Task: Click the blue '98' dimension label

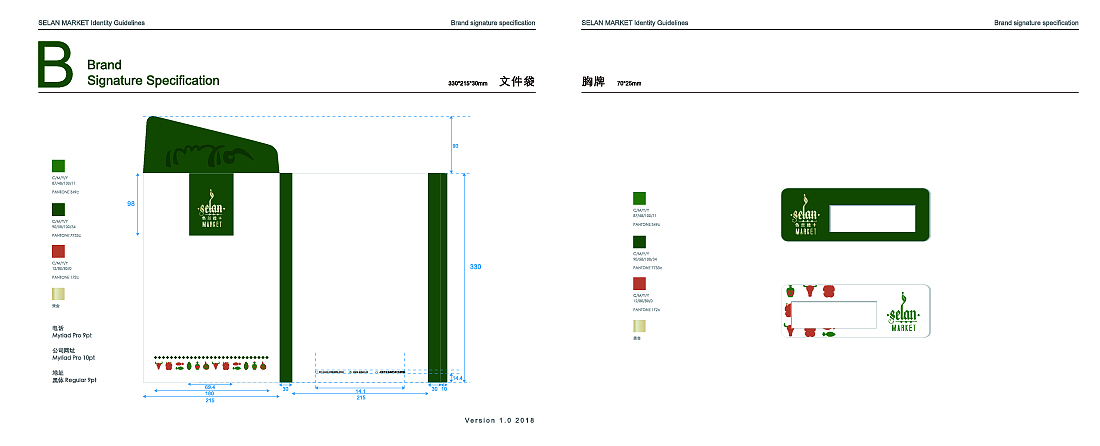Action: pos(130,203)
